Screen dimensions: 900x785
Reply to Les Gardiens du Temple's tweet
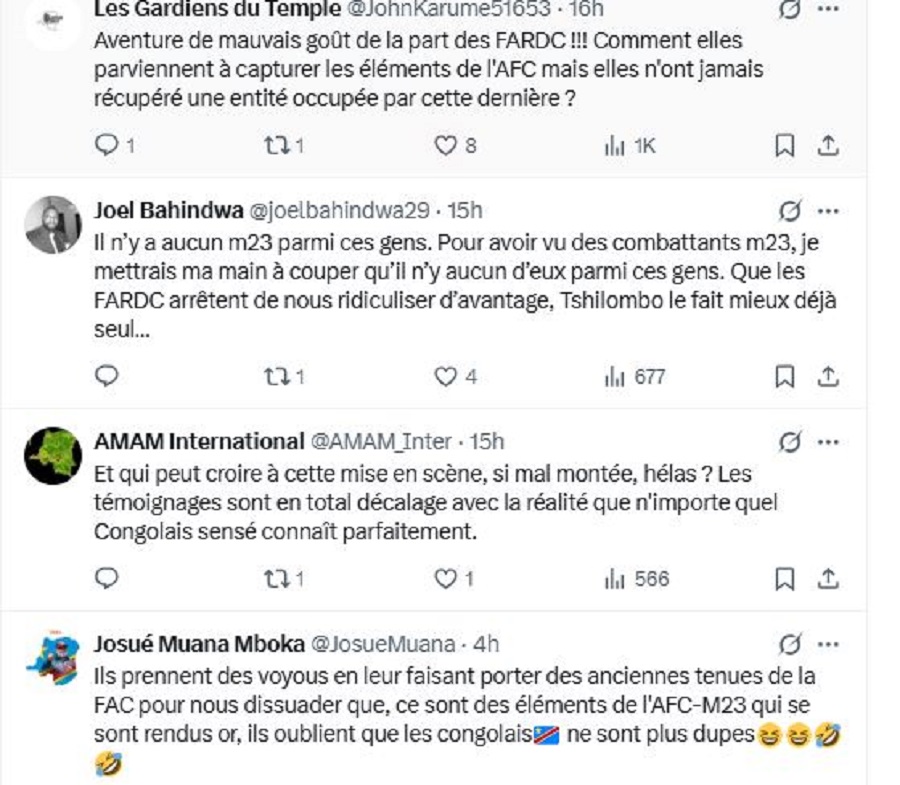[x=106, y=146]
